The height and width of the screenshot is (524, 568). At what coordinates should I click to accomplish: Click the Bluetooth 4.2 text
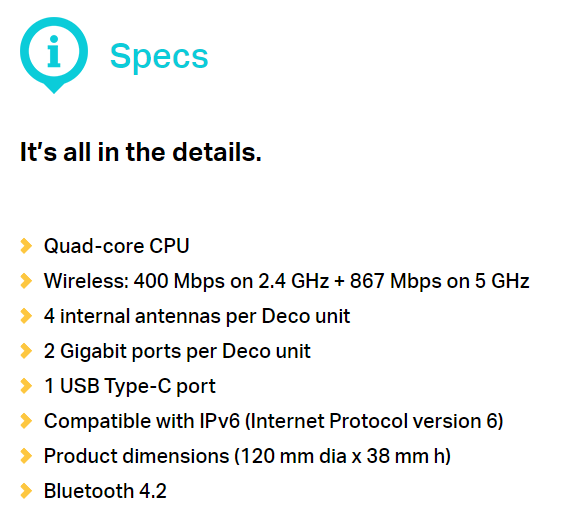coord(105,491)
